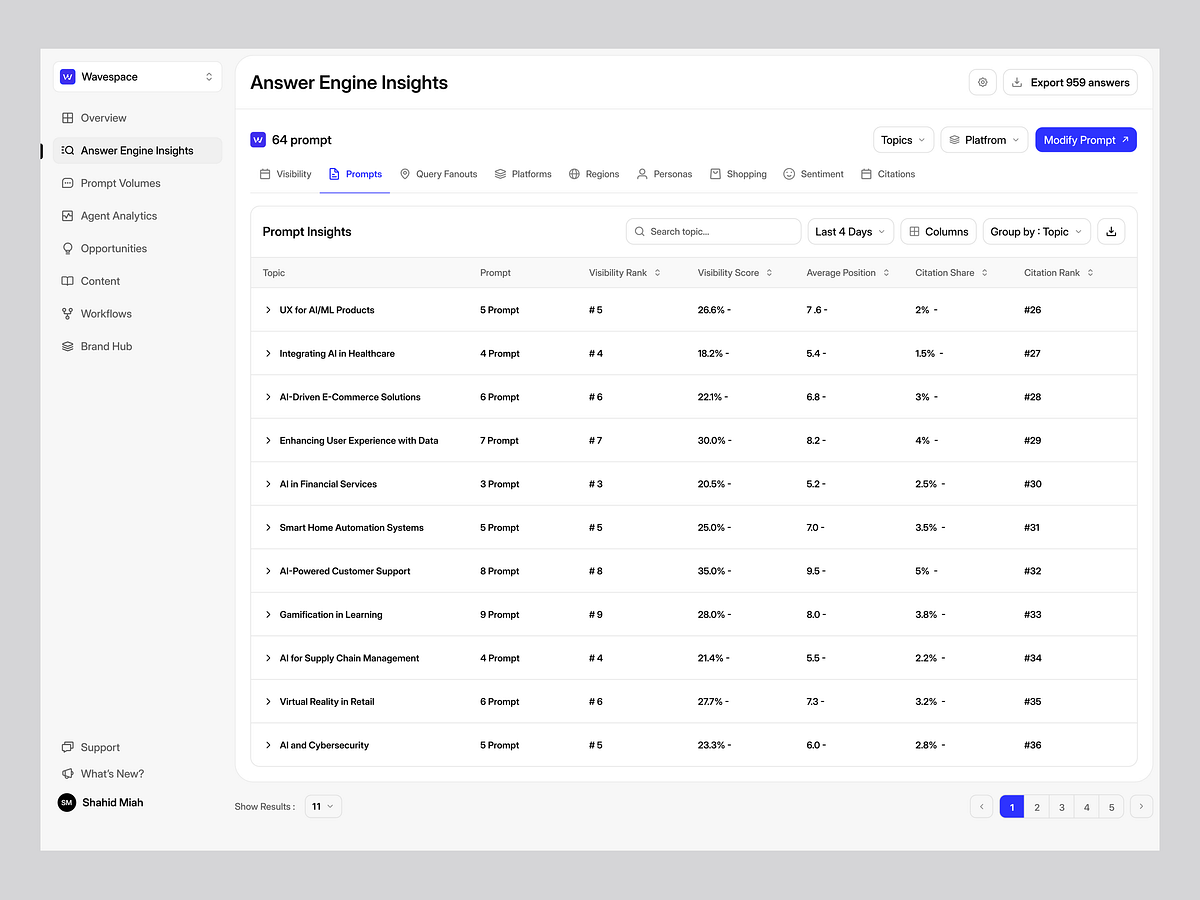
Task: Expand the AI and Cybersecurity row
Action: pos(268,745)
